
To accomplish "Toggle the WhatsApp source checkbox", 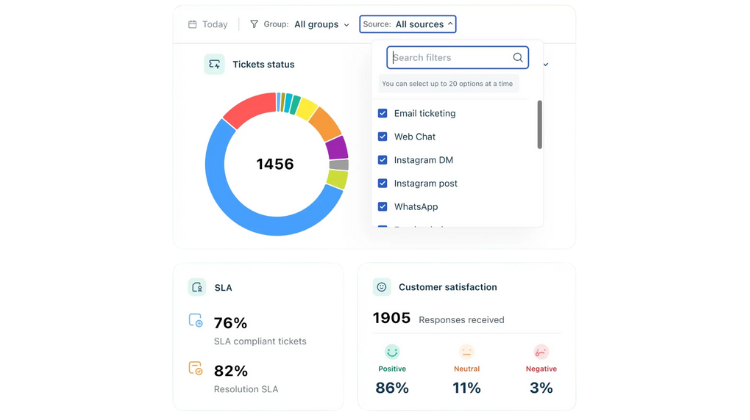I will click(x=382, y=207).
